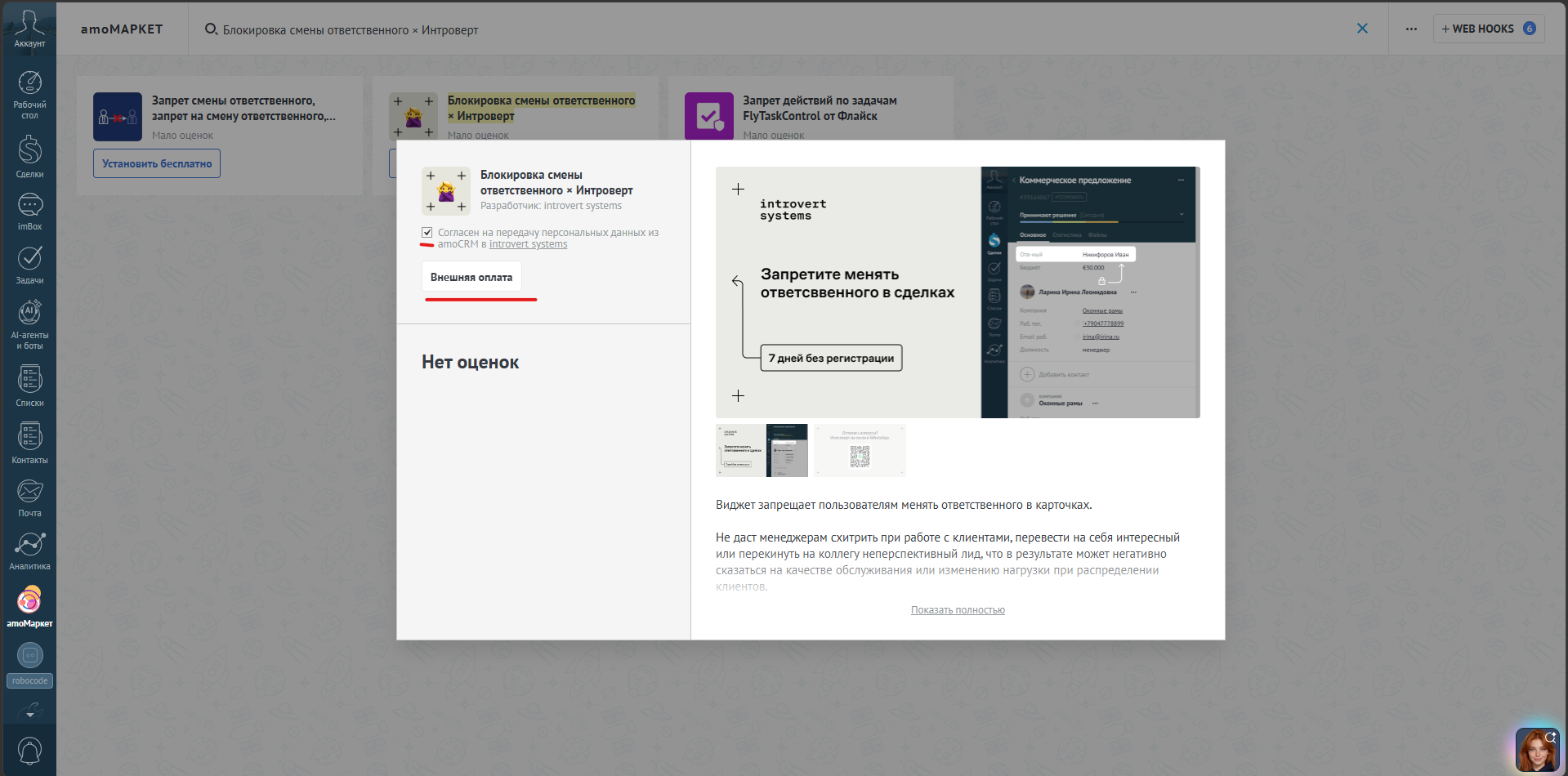Go to Рабочий стол dashboard
This screenshot has height=776, width=1568.
tap(29, 95)
